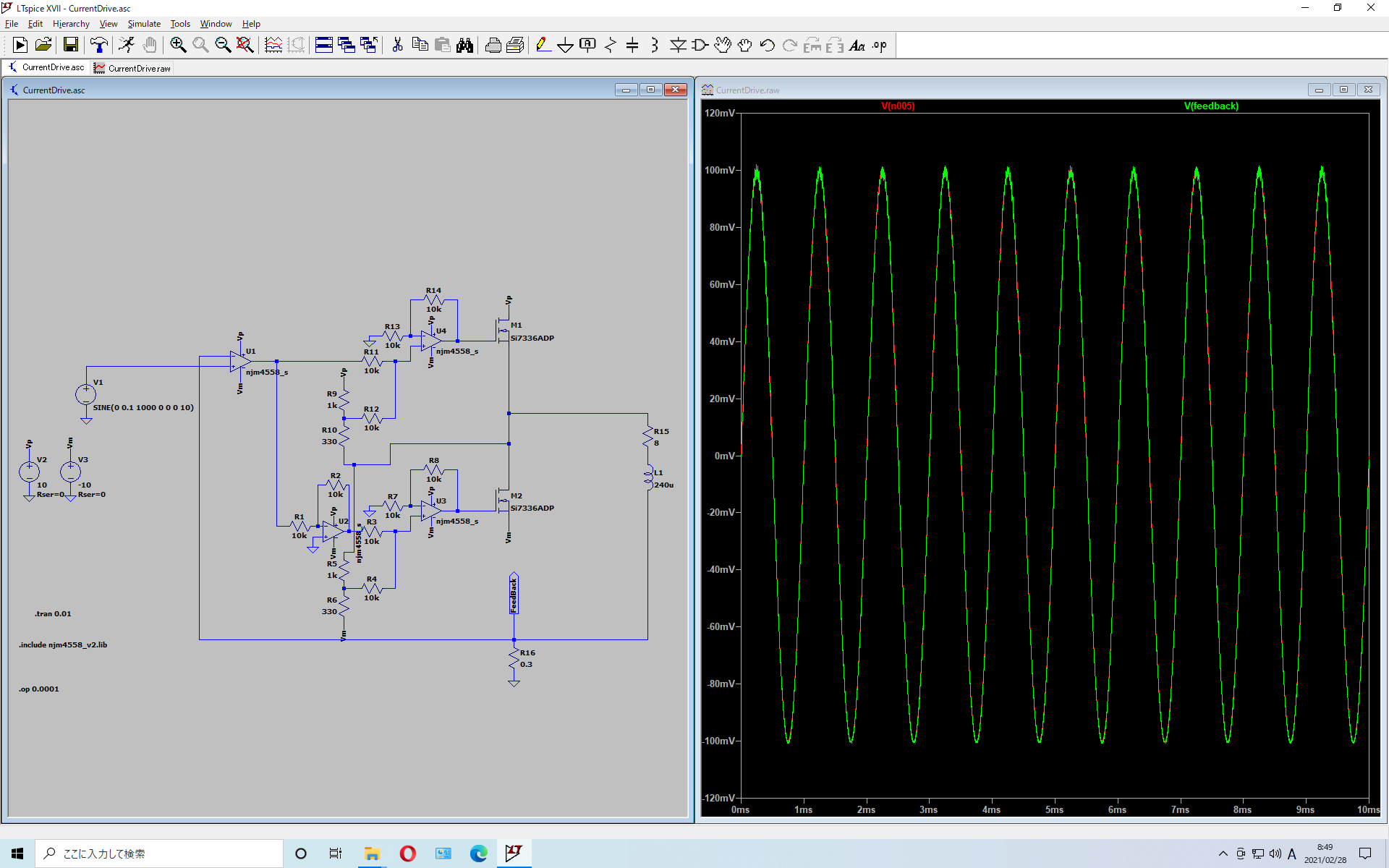The image size is (1389, 868).
Task: Click the Windows Start button
Action: pos(17,854)
